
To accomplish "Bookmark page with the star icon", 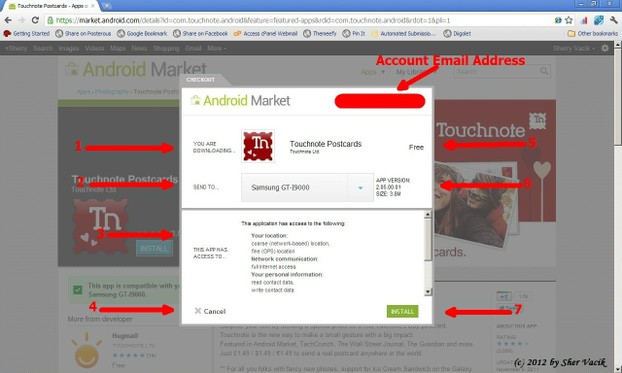I will click(x=569, y=20).
